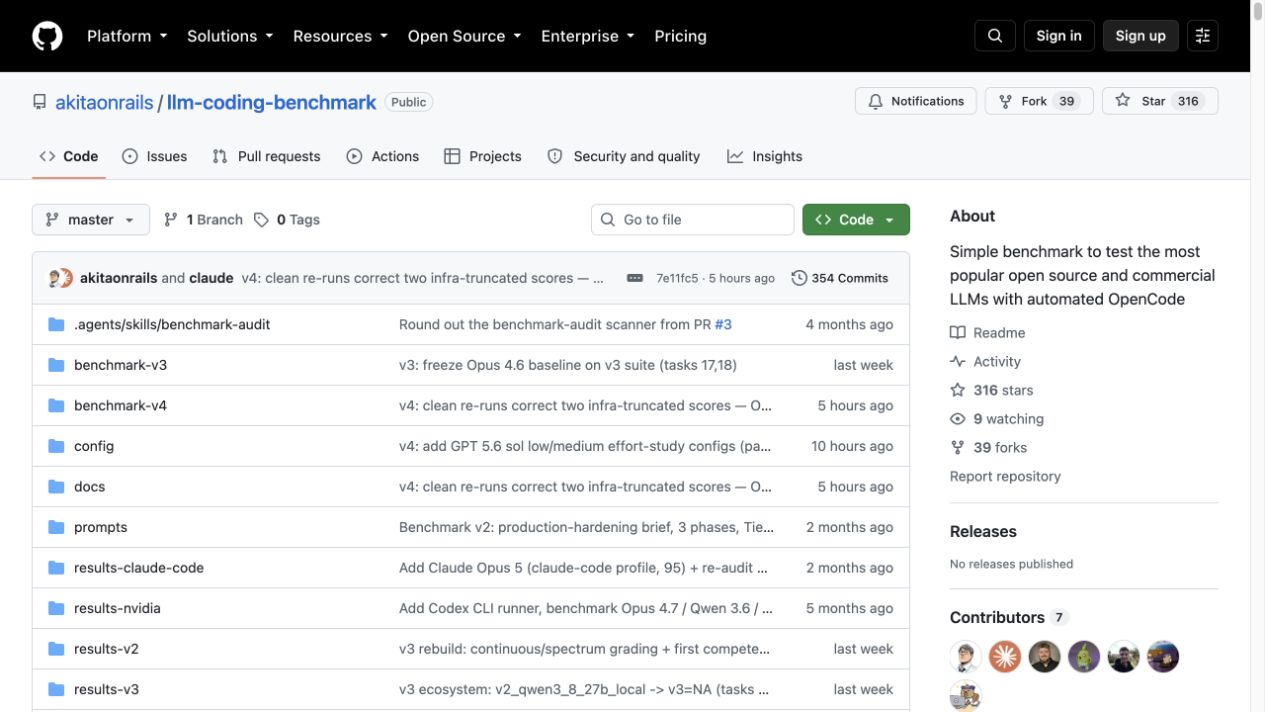Open the benchmark-v4 folder
Image resolution: width=1265 pixels, height=712 pixels.
tap(120, 405)
